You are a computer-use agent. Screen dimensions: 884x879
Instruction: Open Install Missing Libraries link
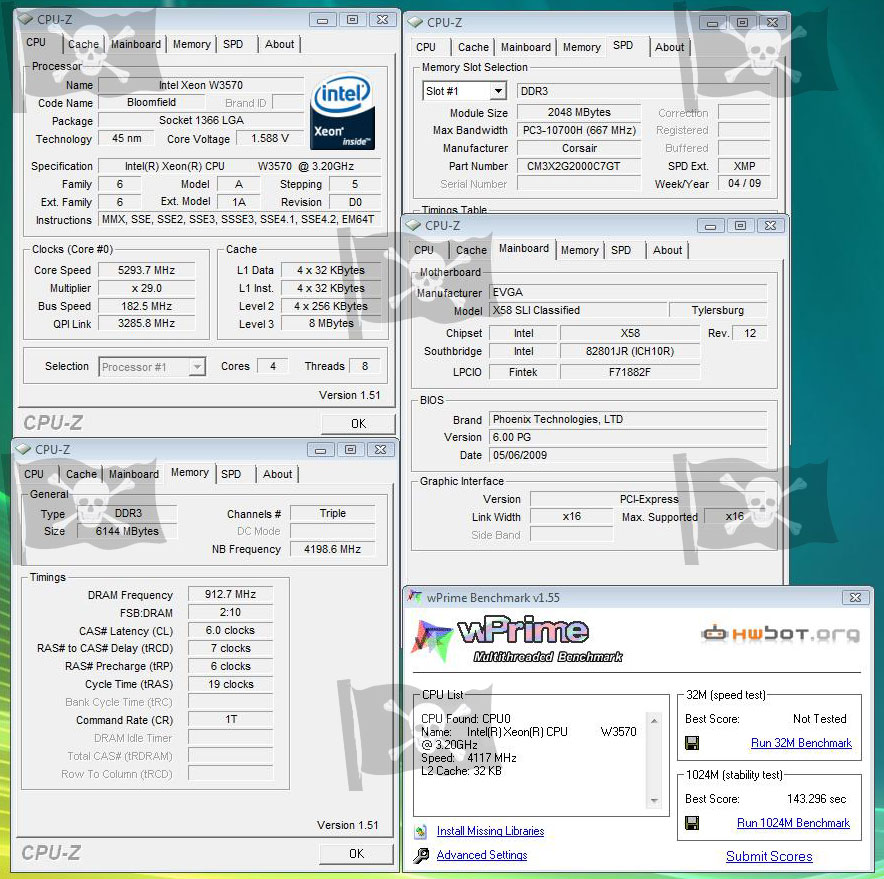tap(490, 831)
